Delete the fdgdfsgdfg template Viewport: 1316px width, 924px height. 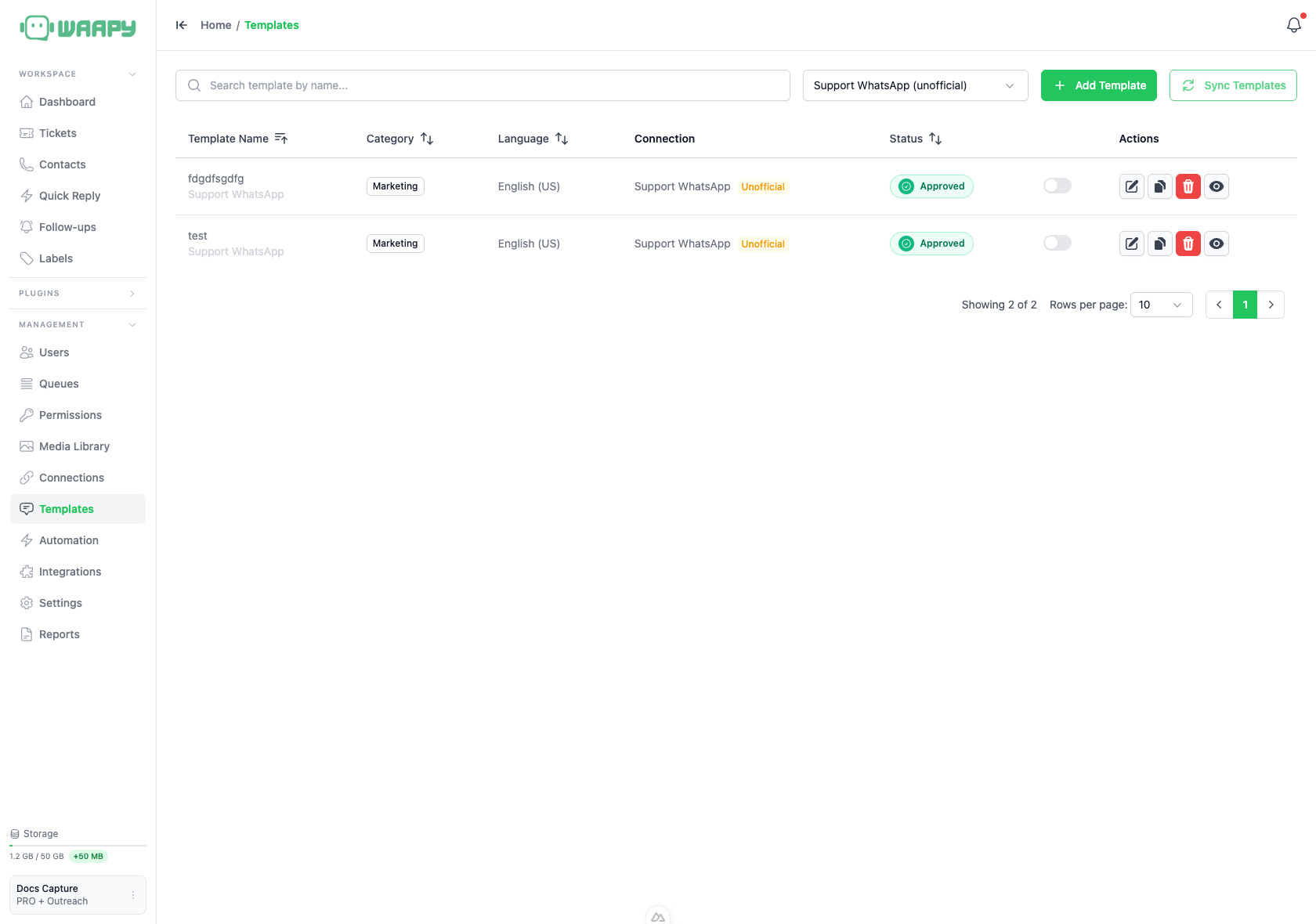(1188, 186)
